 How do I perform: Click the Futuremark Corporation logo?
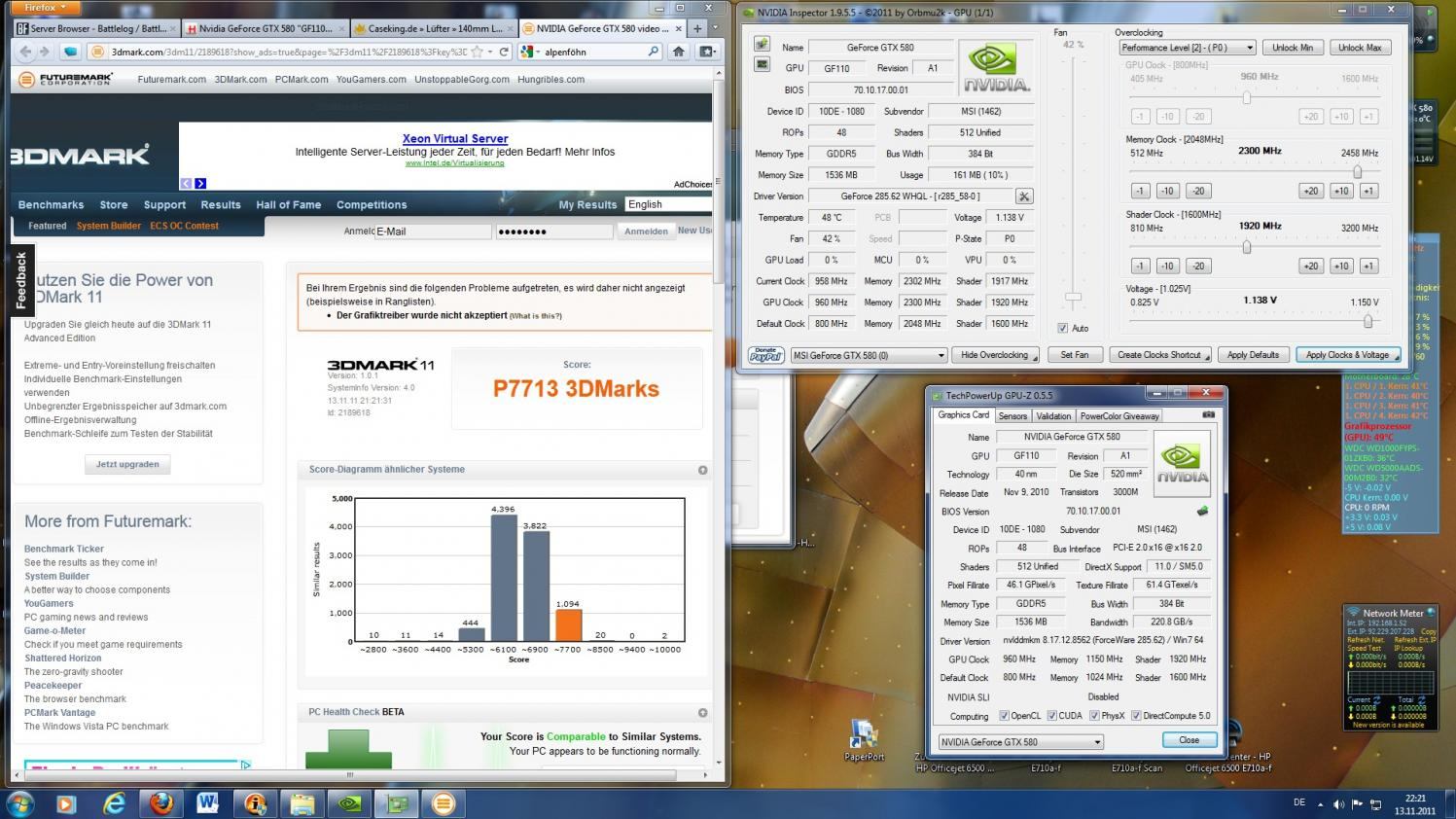pyautogui.click(x=66, y=79)
